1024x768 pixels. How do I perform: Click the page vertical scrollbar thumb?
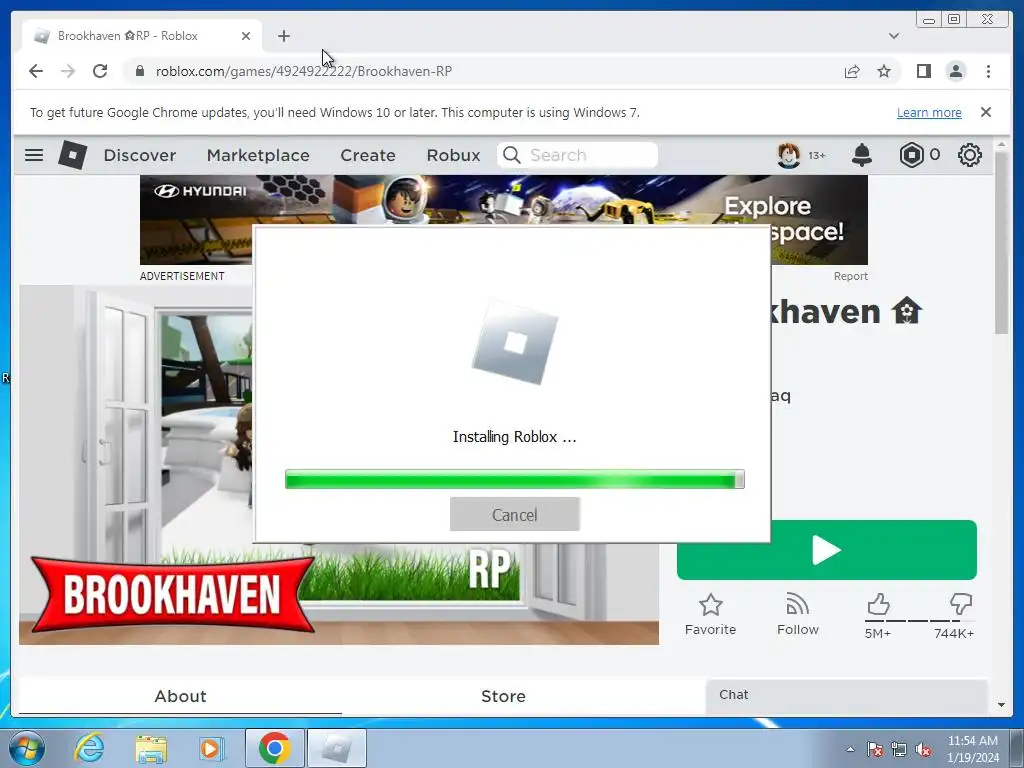1001,242
